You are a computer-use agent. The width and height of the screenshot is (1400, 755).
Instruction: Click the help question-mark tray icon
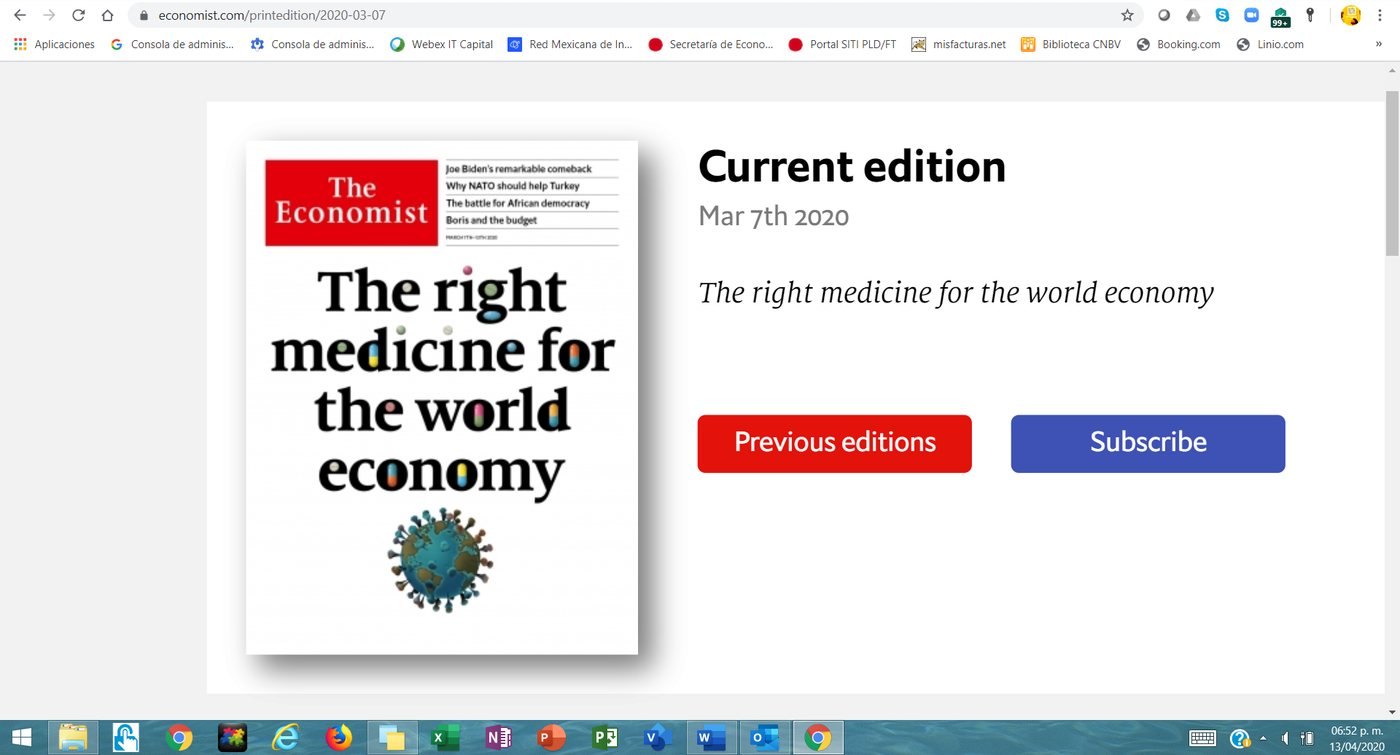(x=1239, y=738)
